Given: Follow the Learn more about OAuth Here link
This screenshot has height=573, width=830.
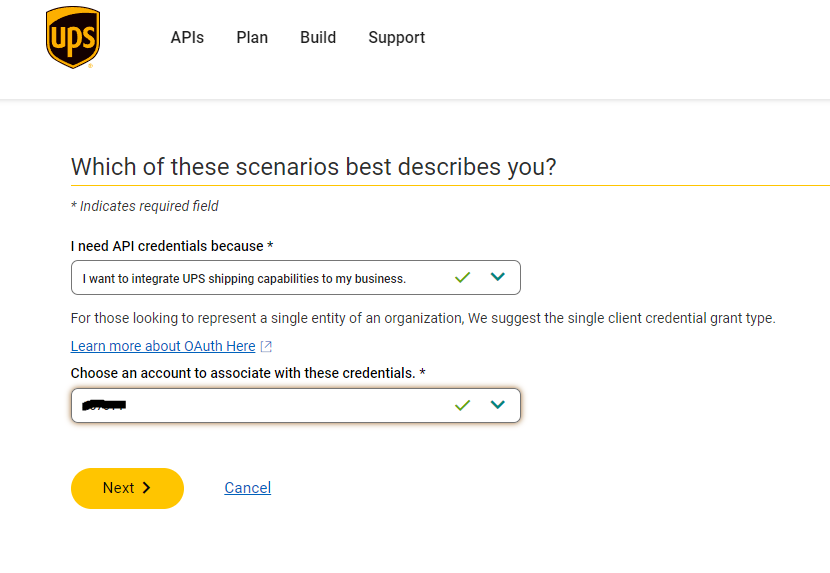Looking at the screenshot, I should click(163, 346).
